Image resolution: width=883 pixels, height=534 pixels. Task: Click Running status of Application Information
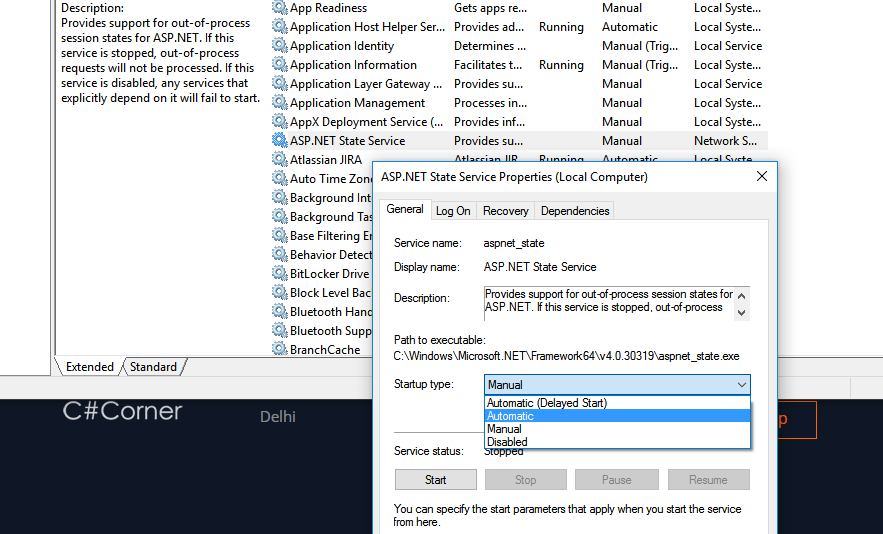pos(561,65)
